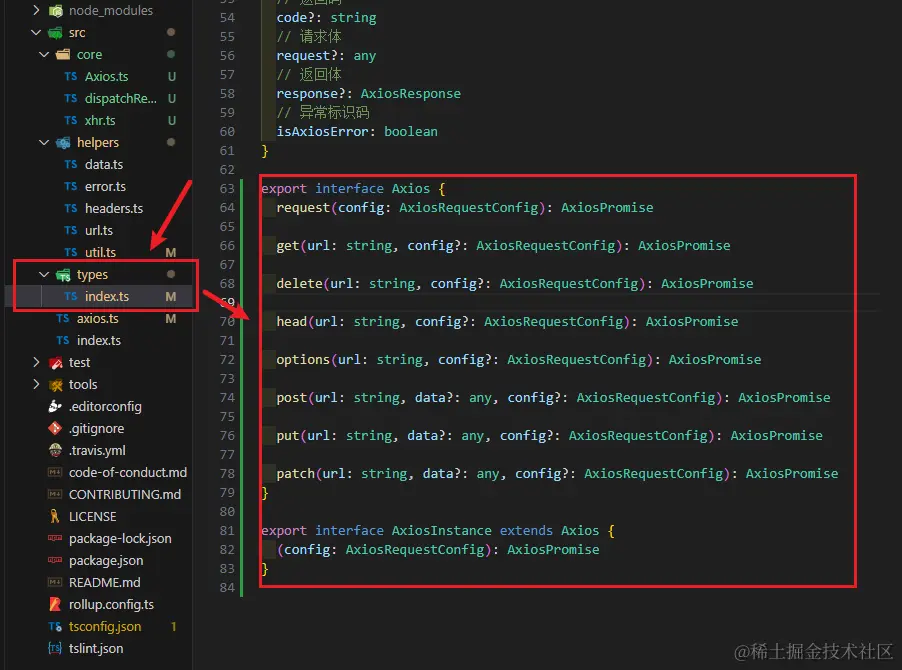Expand the tools folder chevron
Screen dimensions: 902x670
36,384
